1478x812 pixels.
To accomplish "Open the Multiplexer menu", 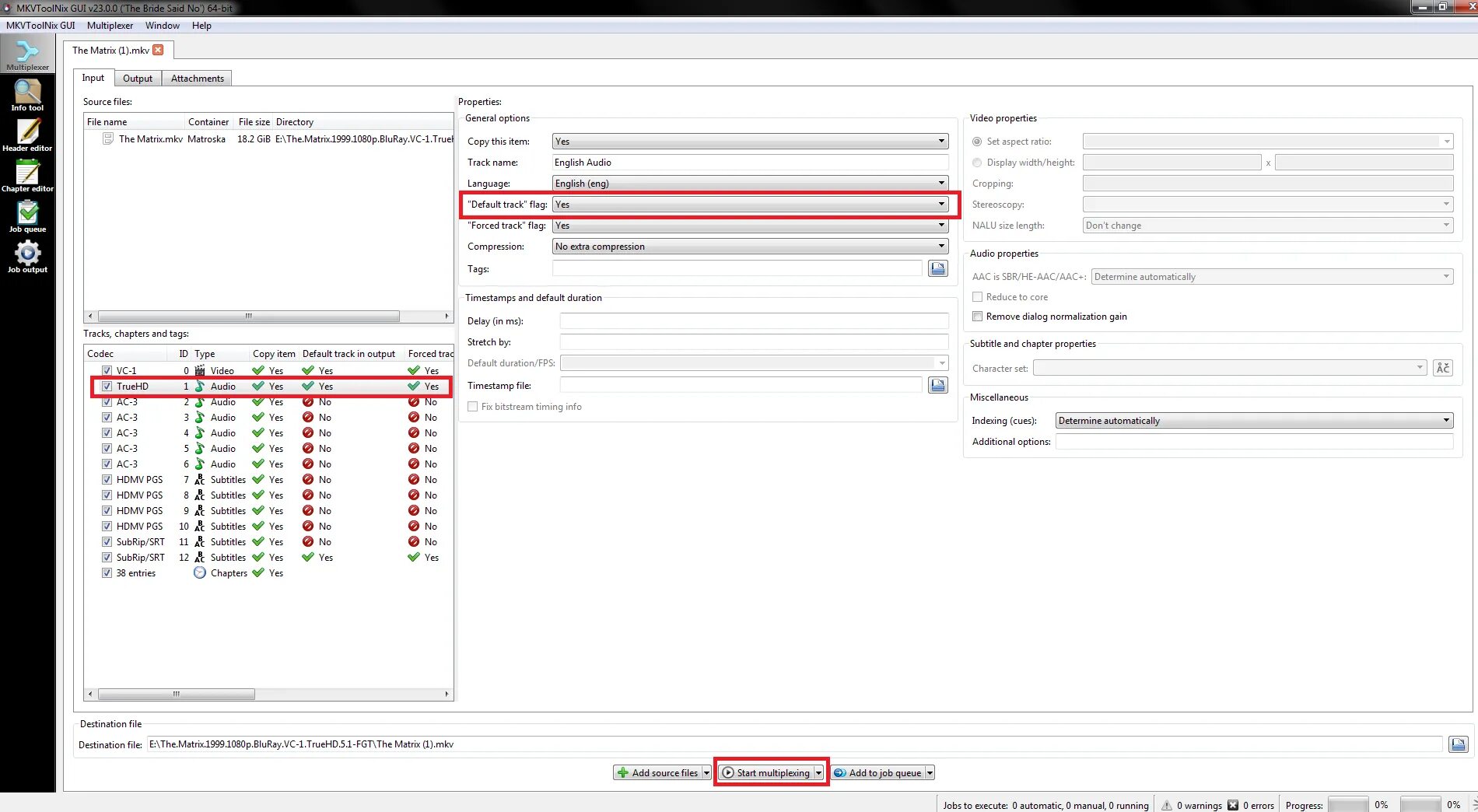I will [x=110, y=25].
